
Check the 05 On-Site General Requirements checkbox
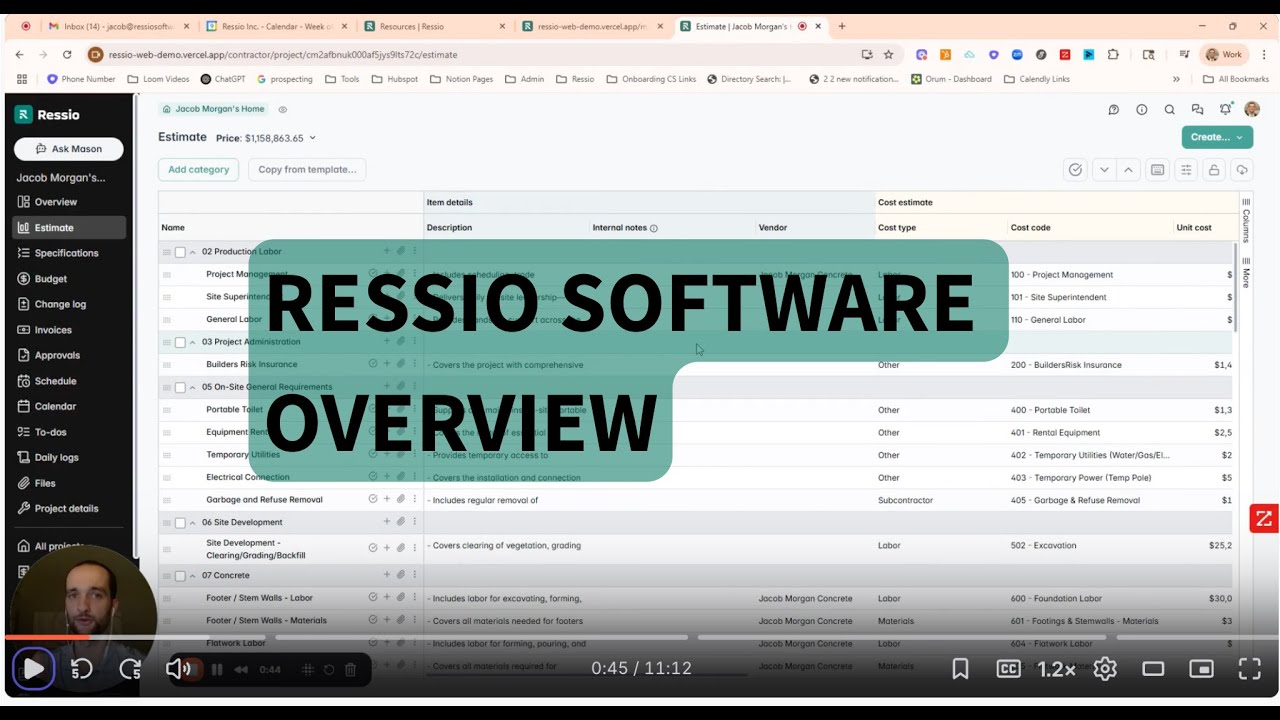coord(180,387)
